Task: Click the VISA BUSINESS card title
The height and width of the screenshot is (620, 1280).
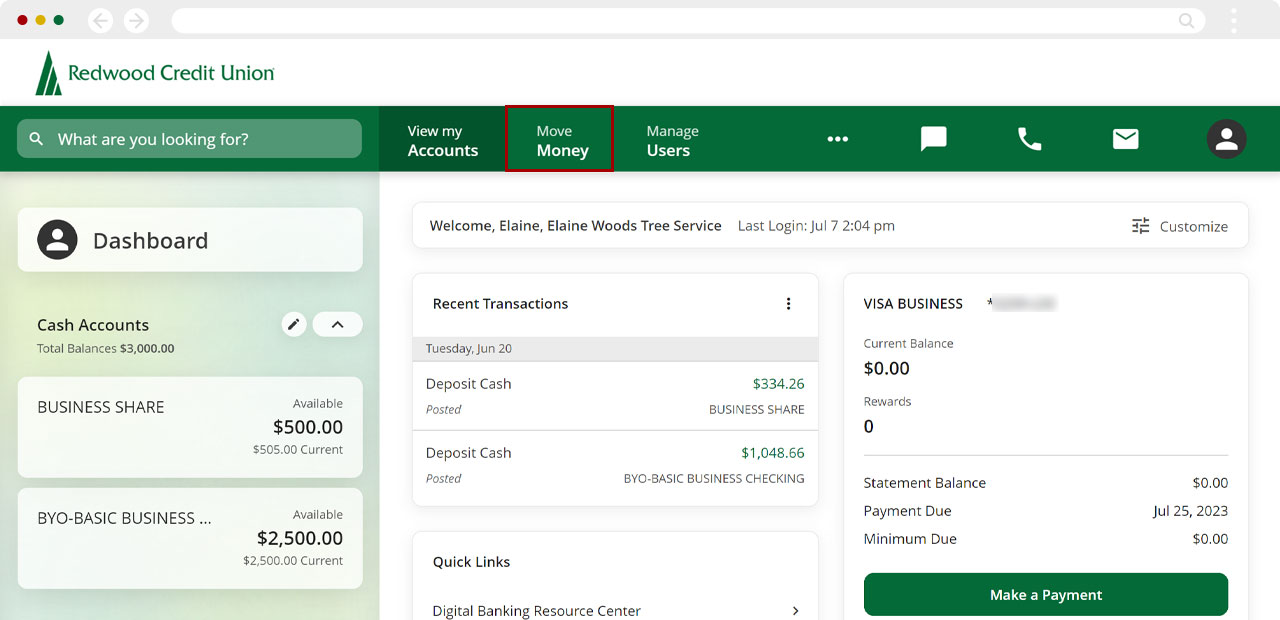Action: click(x=913, y=303)
